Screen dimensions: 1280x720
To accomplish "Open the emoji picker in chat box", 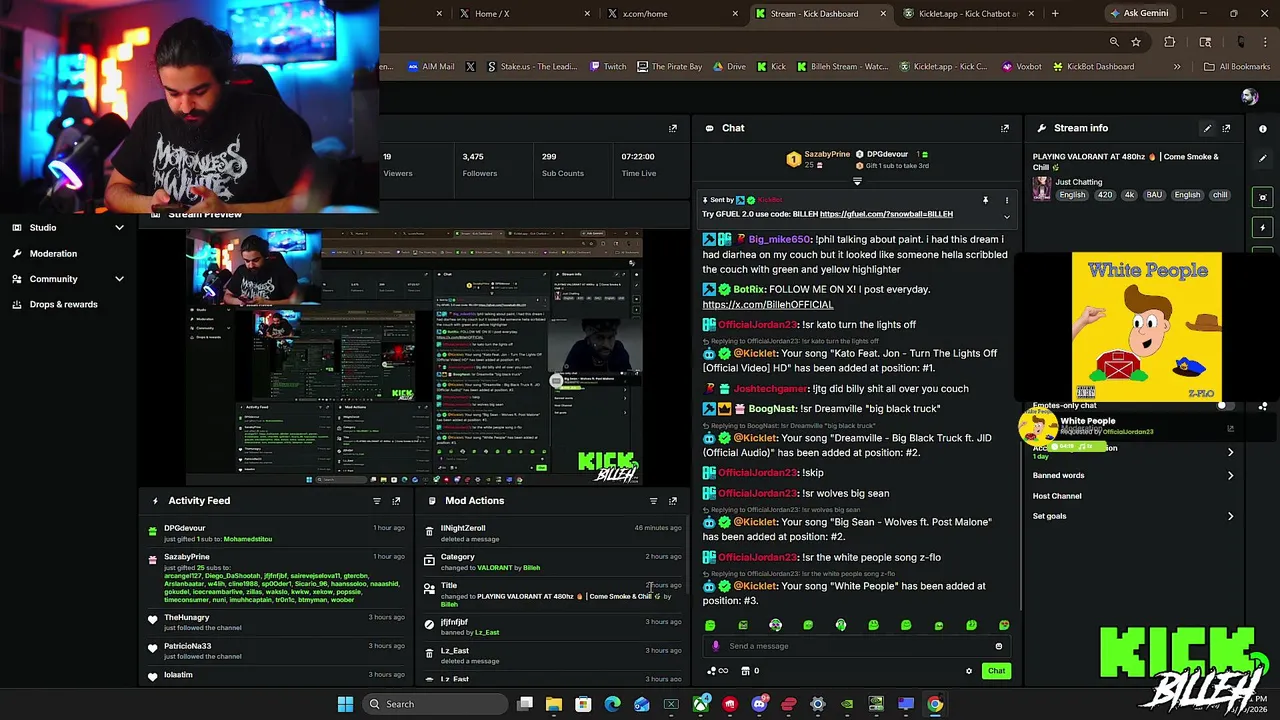I will pyautogui.click(x=998, y=646).
